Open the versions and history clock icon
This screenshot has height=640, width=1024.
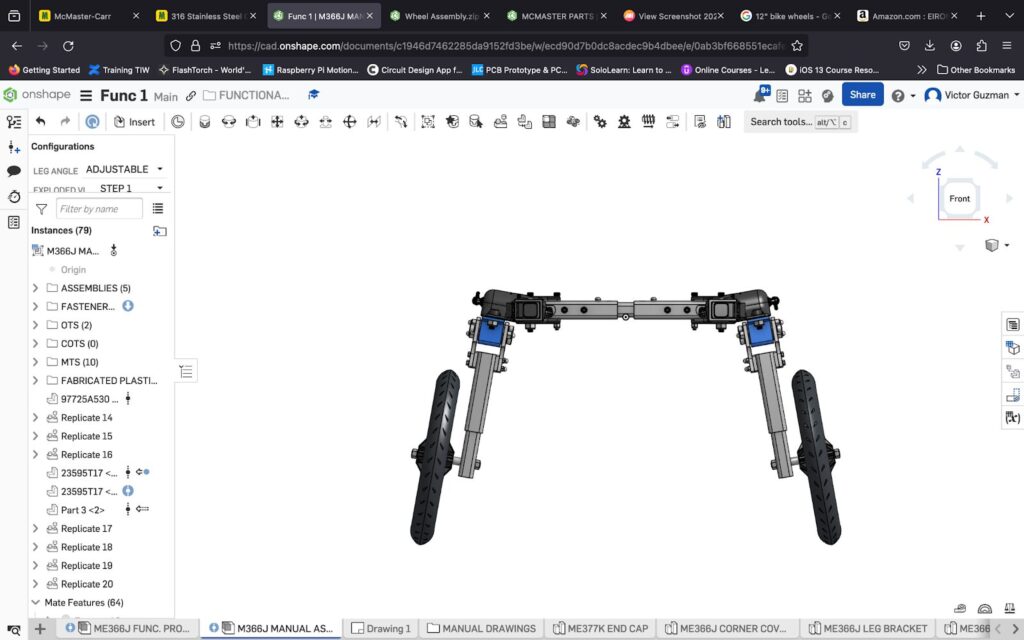coord(14,197)
